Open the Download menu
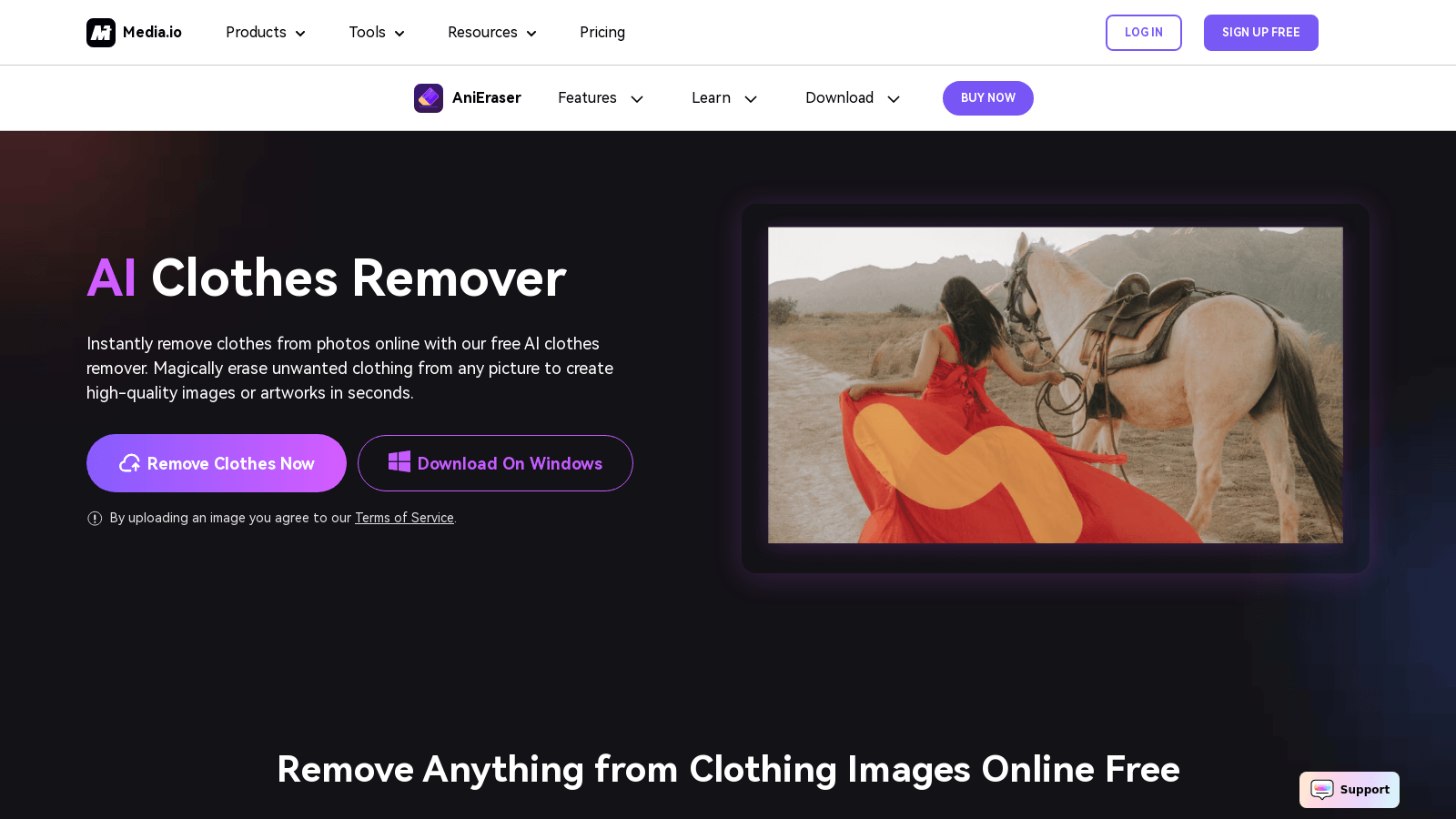 (x=853, y=98)
